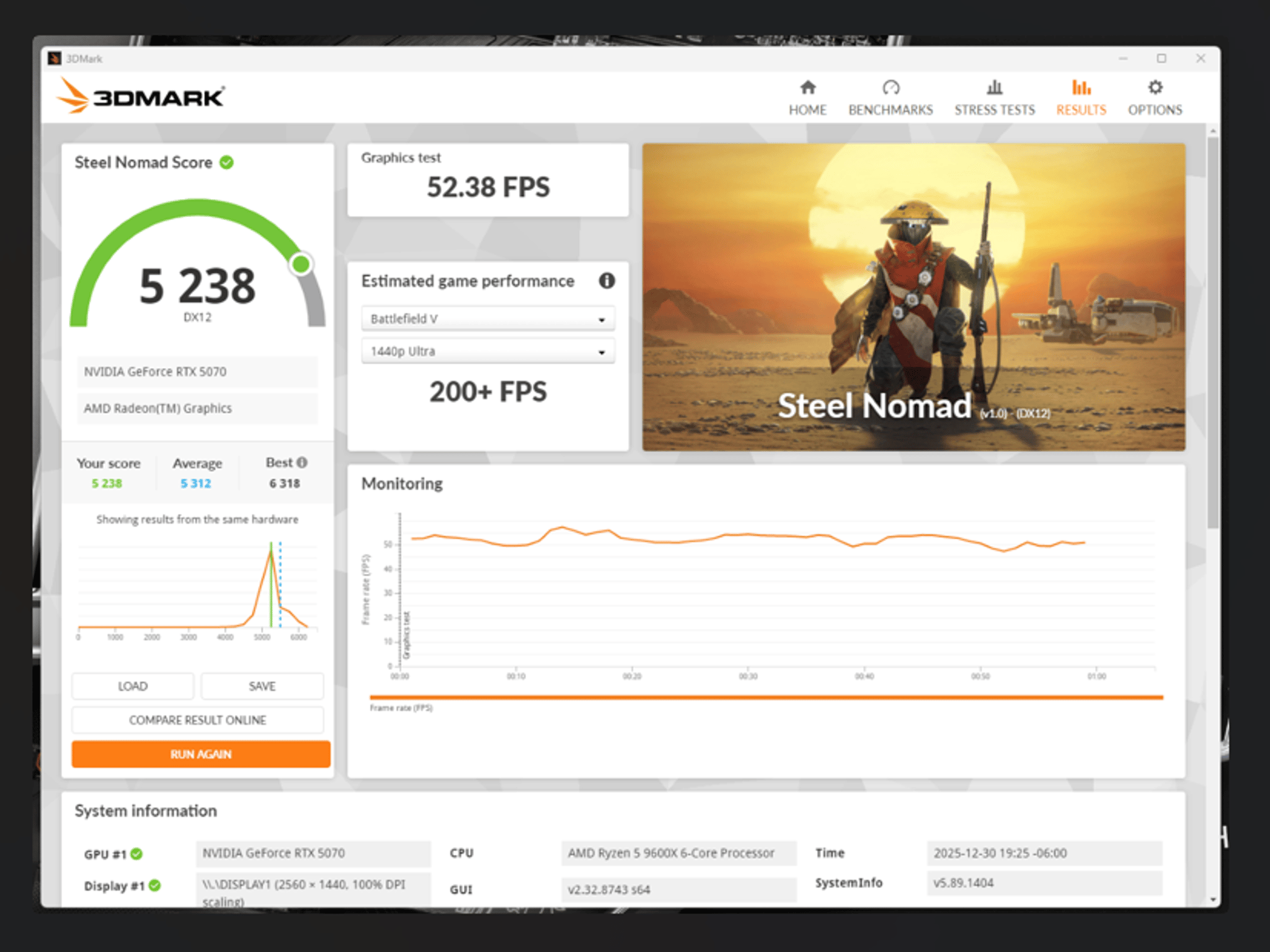
Task: Click Your score value 5 238
Action: [107, 483]
